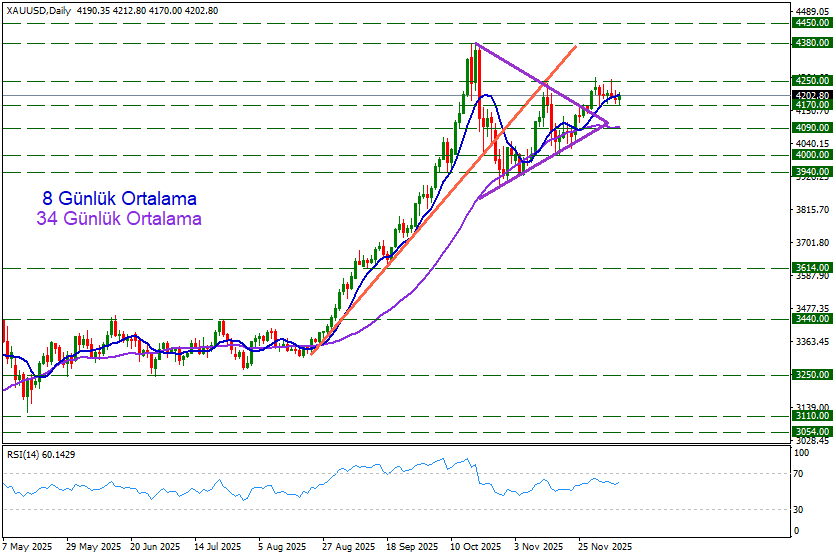The height and width of the screenshot is (558, 836).
Task: Select the current price 4202.80 tag
Action: click(811, 95)
